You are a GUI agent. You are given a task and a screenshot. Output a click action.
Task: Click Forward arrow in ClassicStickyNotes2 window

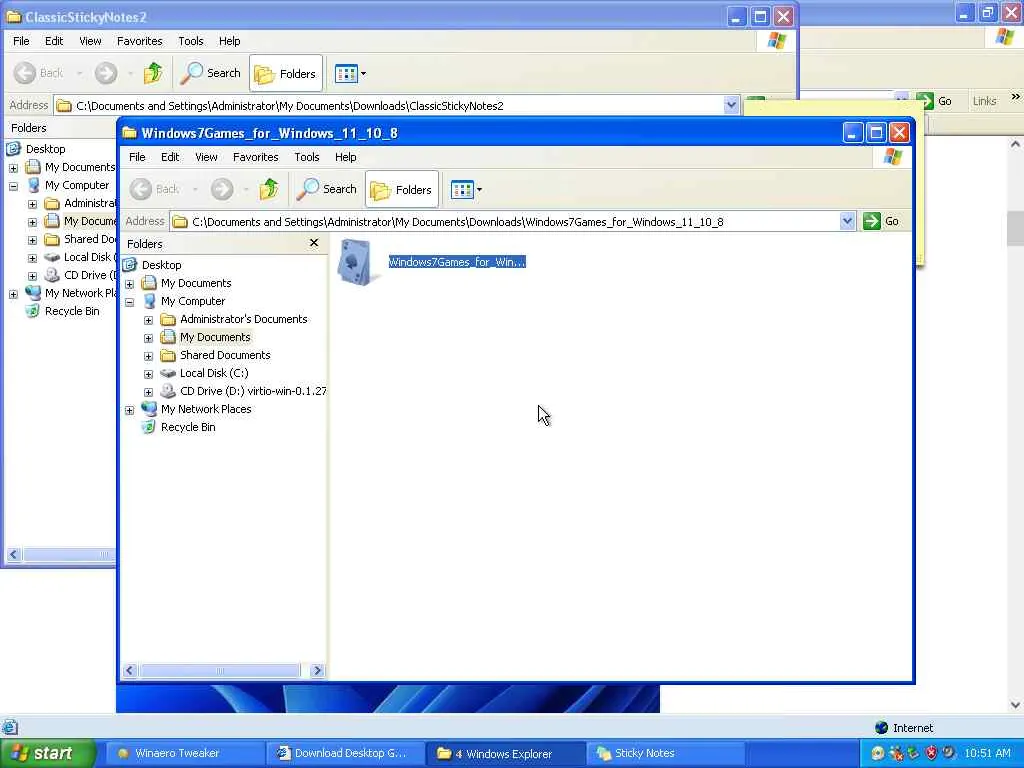click(106, 73)
